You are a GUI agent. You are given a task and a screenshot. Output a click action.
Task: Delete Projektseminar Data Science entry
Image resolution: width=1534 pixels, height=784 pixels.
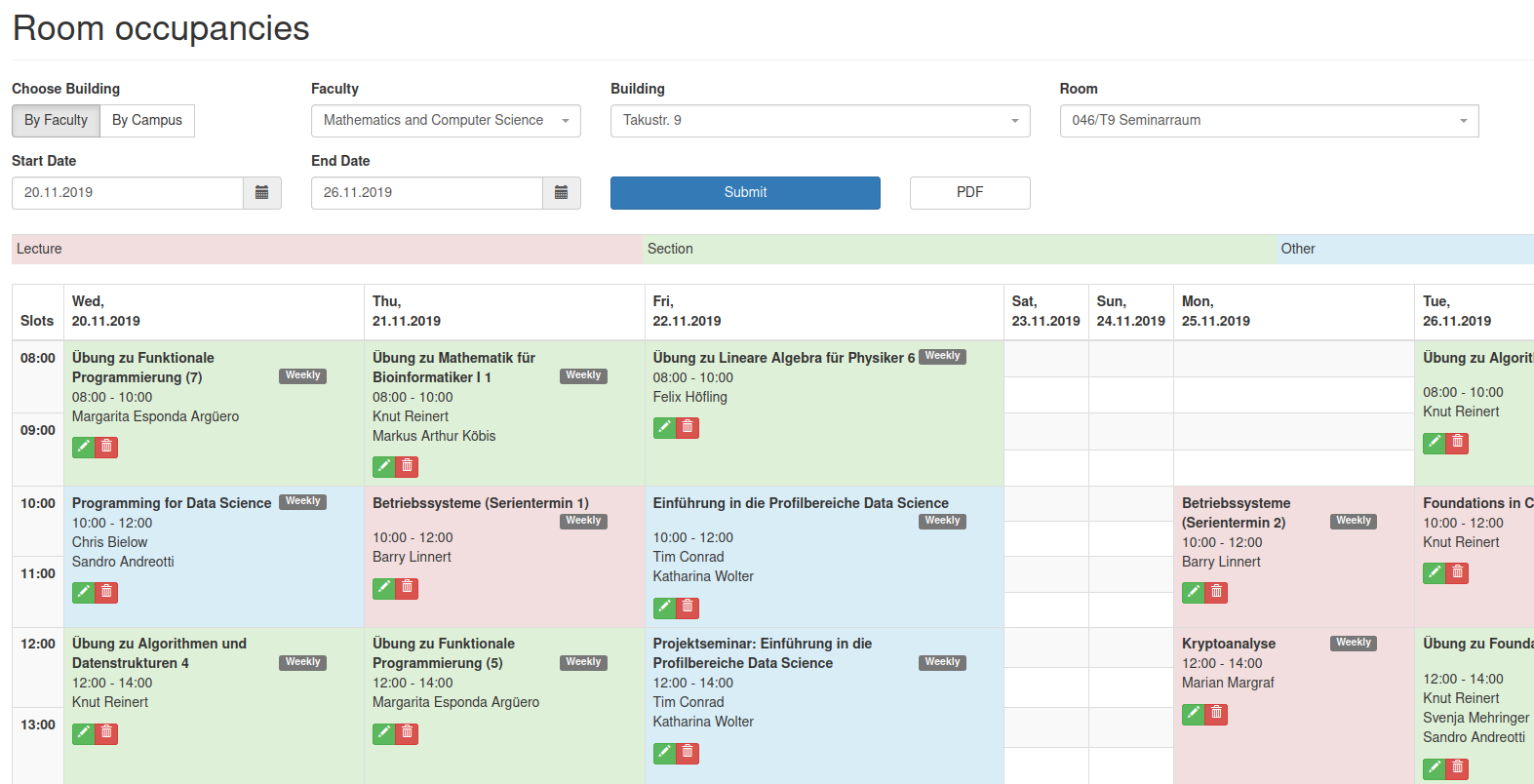[x=688, y=753]
